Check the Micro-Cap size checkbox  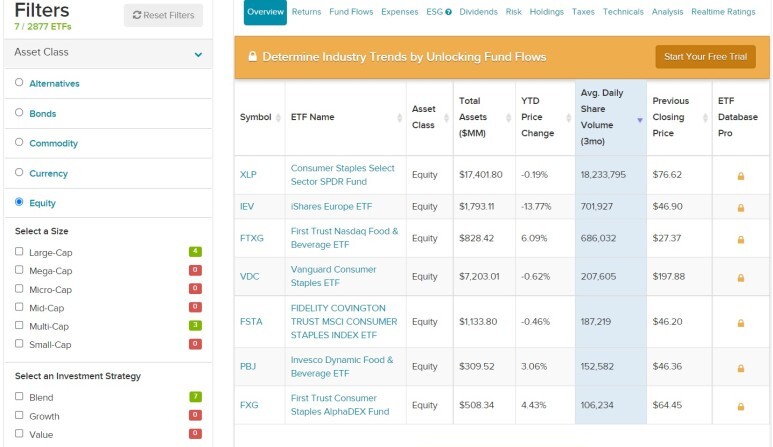point(19,288)
